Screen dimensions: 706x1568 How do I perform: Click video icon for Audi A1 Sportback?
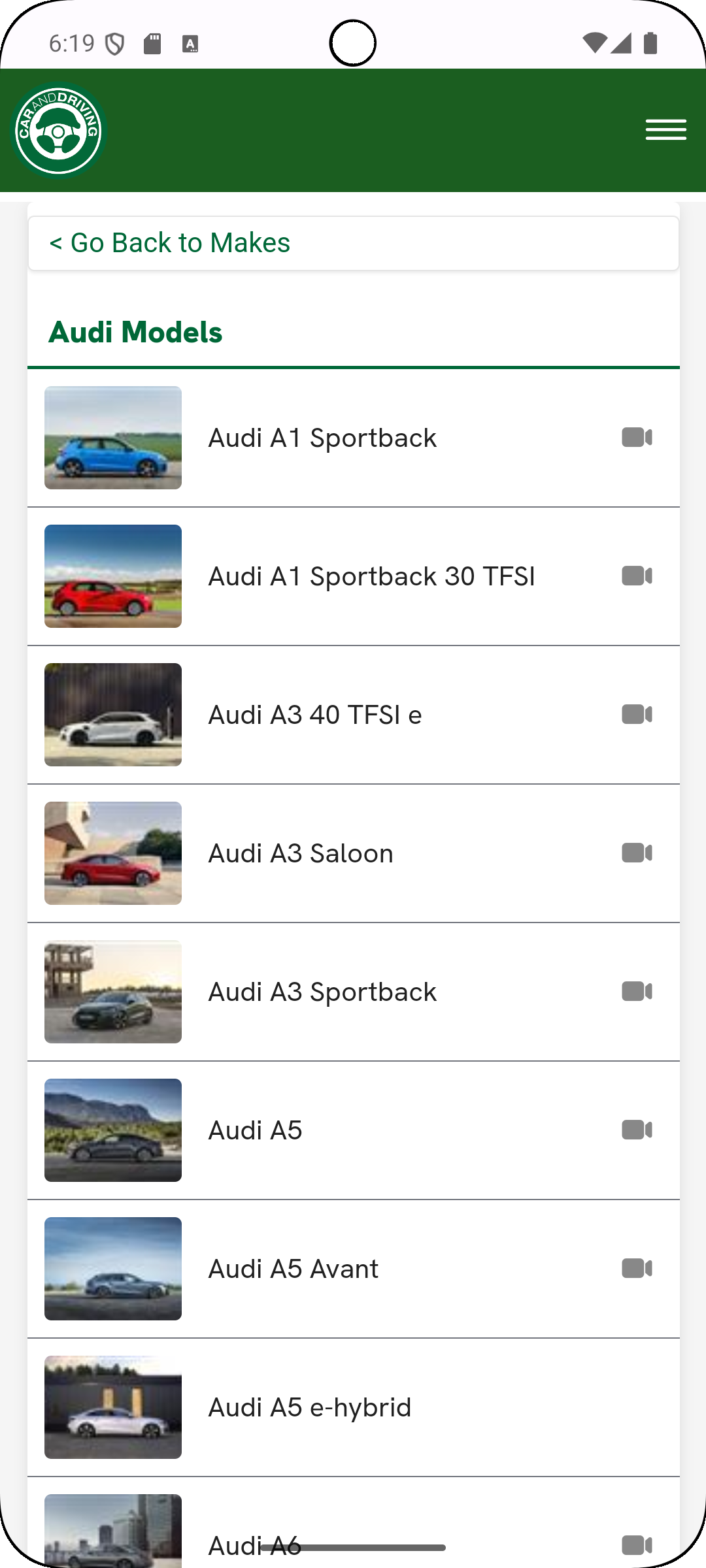pos(637,437)
